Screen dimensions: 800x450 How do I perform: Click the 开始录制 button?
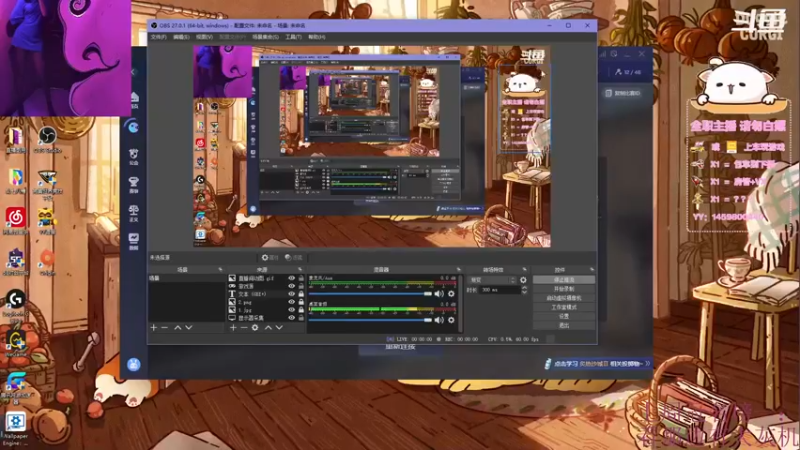[564, 289]
